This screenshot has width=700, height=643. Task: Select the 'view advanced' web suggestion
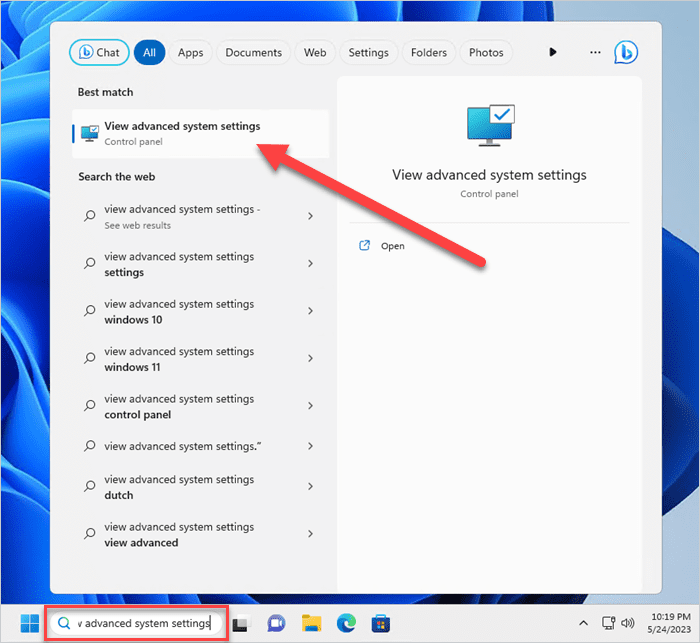pos(200,534)
